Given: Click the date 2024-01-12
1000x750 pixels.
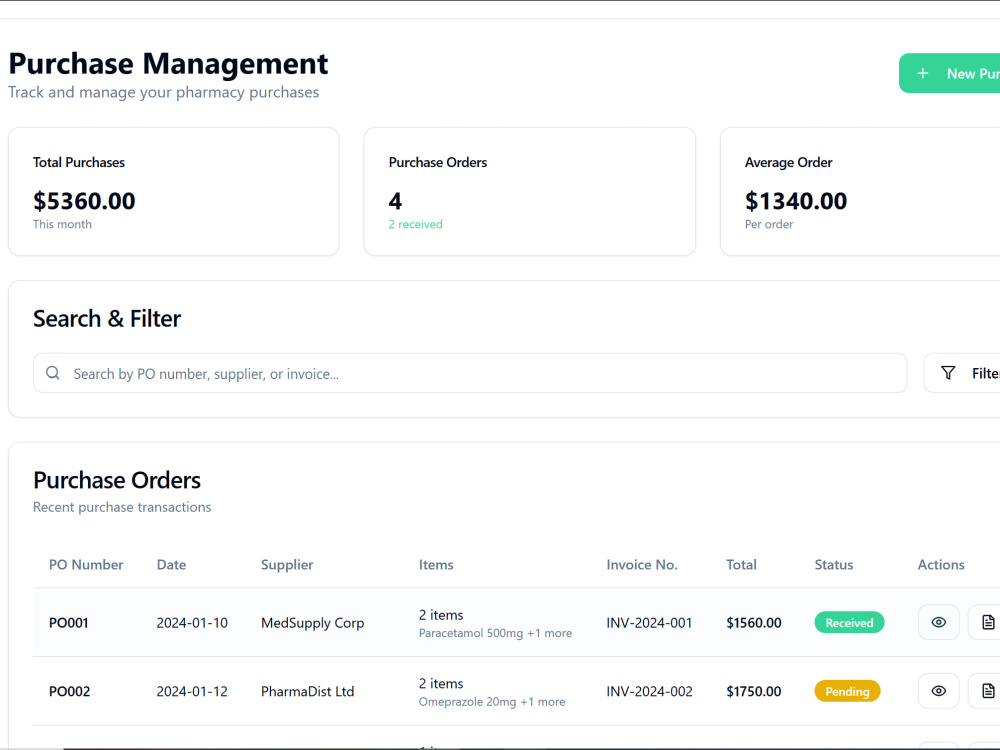Looking at the screenshot, I should pyautogui.click(x=192, y=691).
